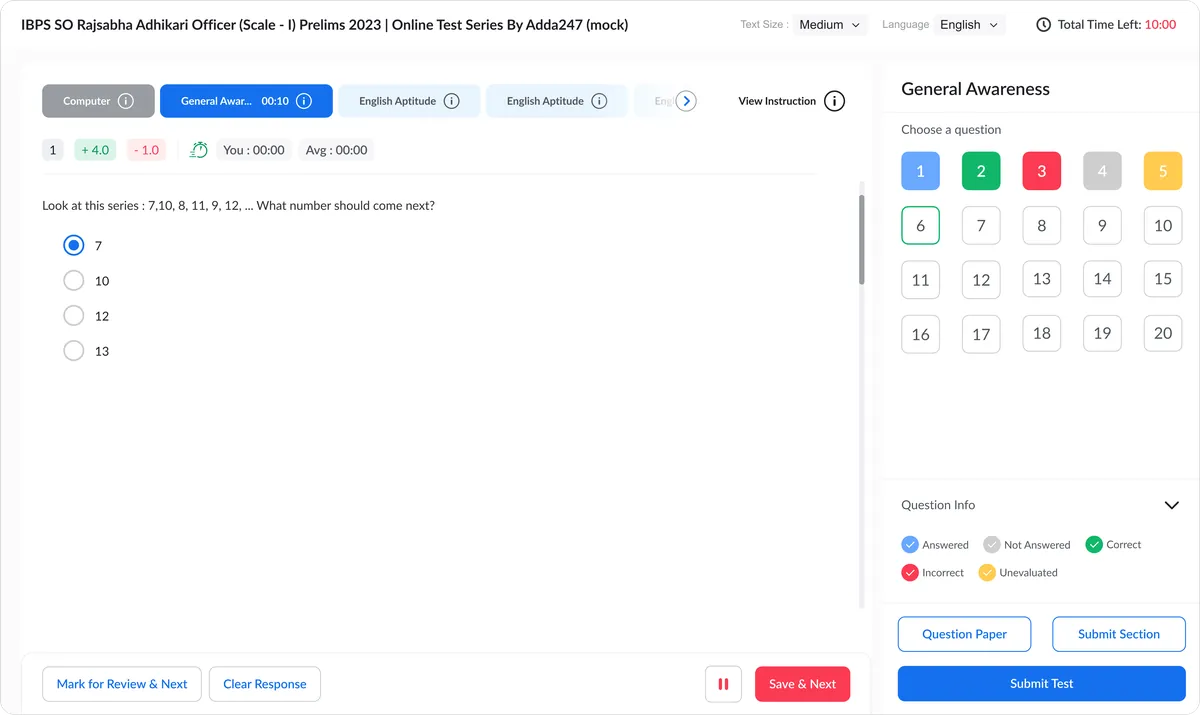1200x715 pixels.
Task: Click the Save & Next button
Action: click(802, 684)
